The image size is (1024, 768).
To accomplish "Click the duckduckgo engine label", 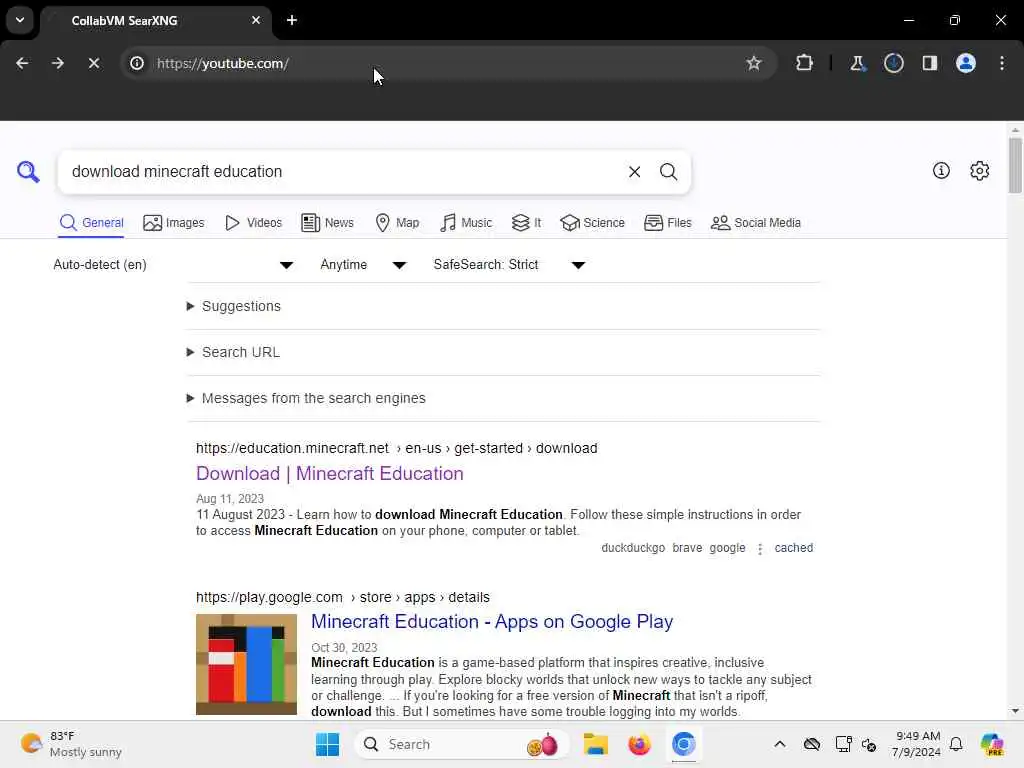I will [633, 548].
